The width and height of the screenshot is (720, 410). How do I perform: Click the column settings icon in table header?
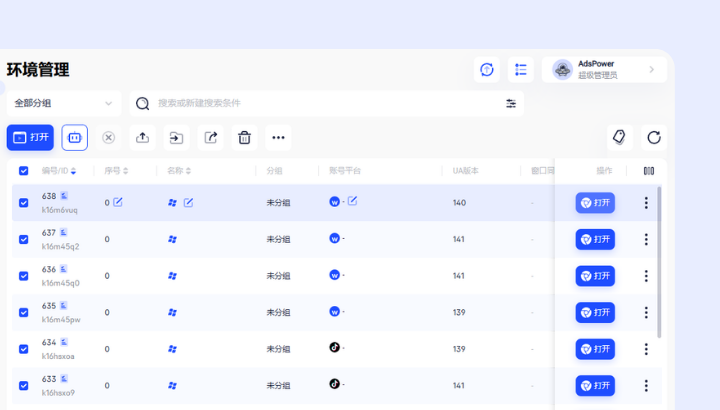(x=648, y=171)
